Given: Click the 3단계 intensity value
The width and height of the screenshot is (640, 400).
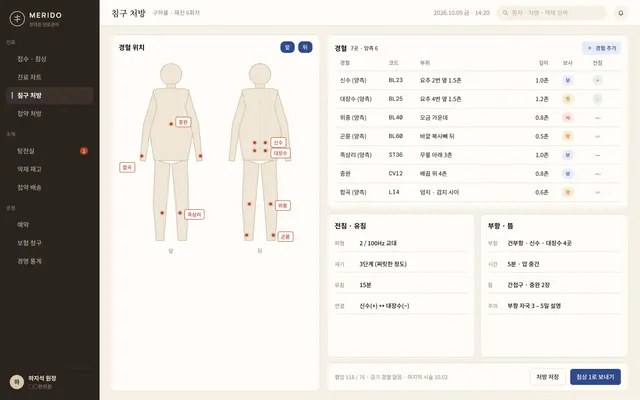Looking at the screenshot, I should coord(383,264).
